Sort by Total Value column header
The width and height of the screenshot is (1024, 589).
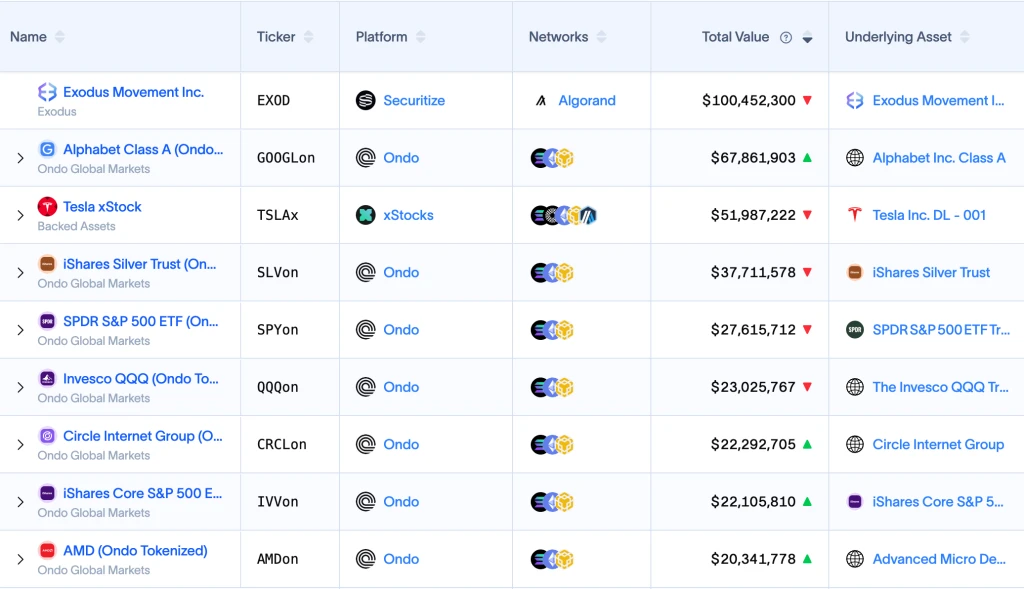click(x=735, y=37)
